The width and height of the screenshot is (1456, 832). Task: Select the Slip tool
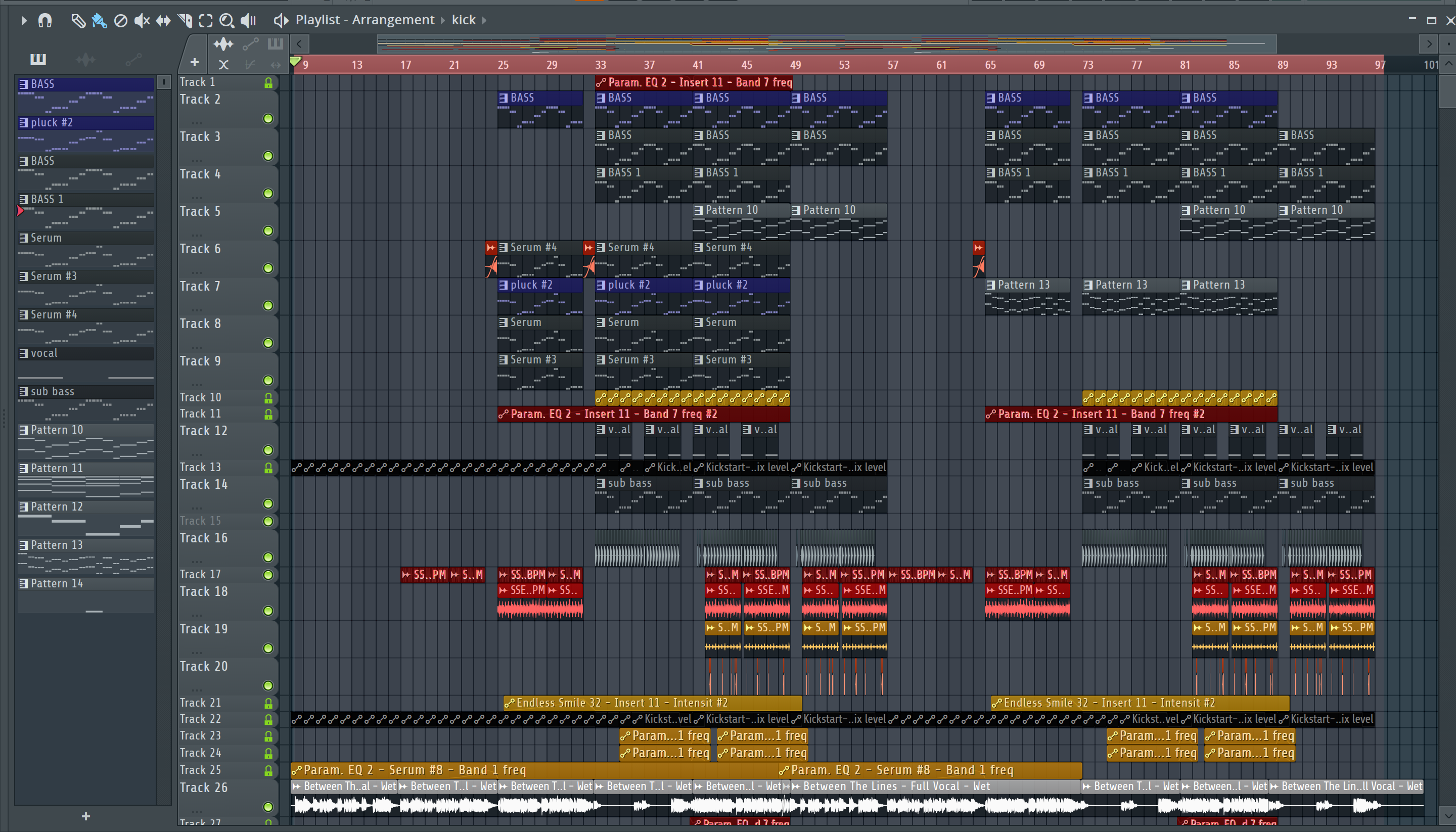pos(163,21)
